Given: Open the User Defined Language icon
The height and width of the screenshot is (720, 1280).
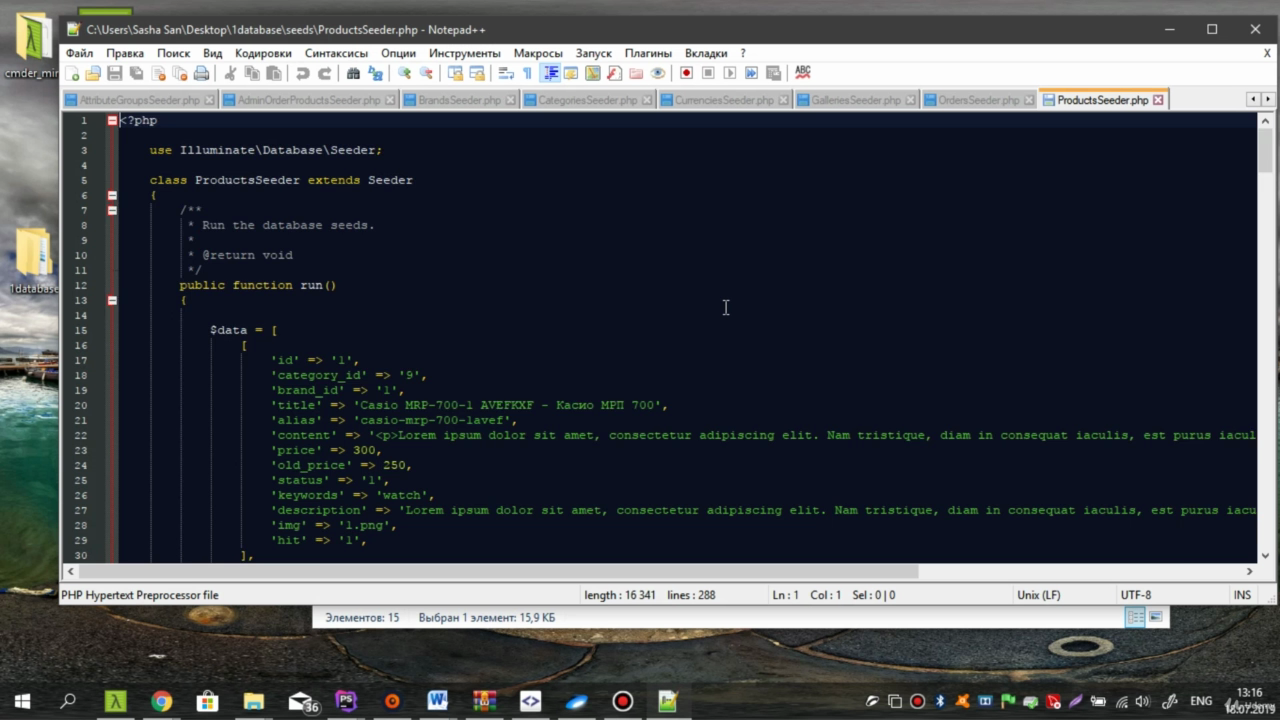Looking at the screenshot, I should 571,73.
